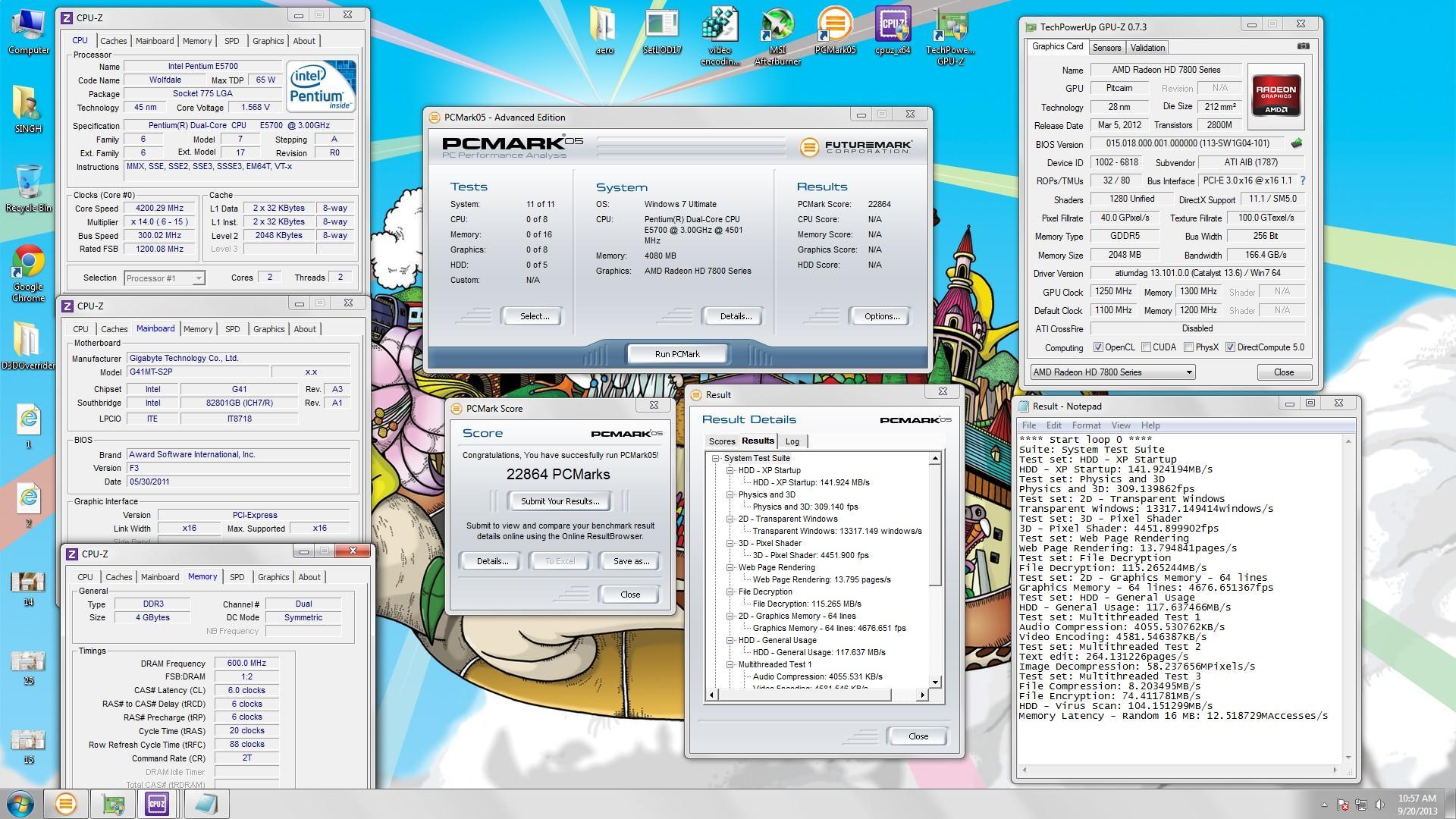Switch to Caches tab in top CPU-Z
Screen dimensions: 1456x819
click(114, 41)
